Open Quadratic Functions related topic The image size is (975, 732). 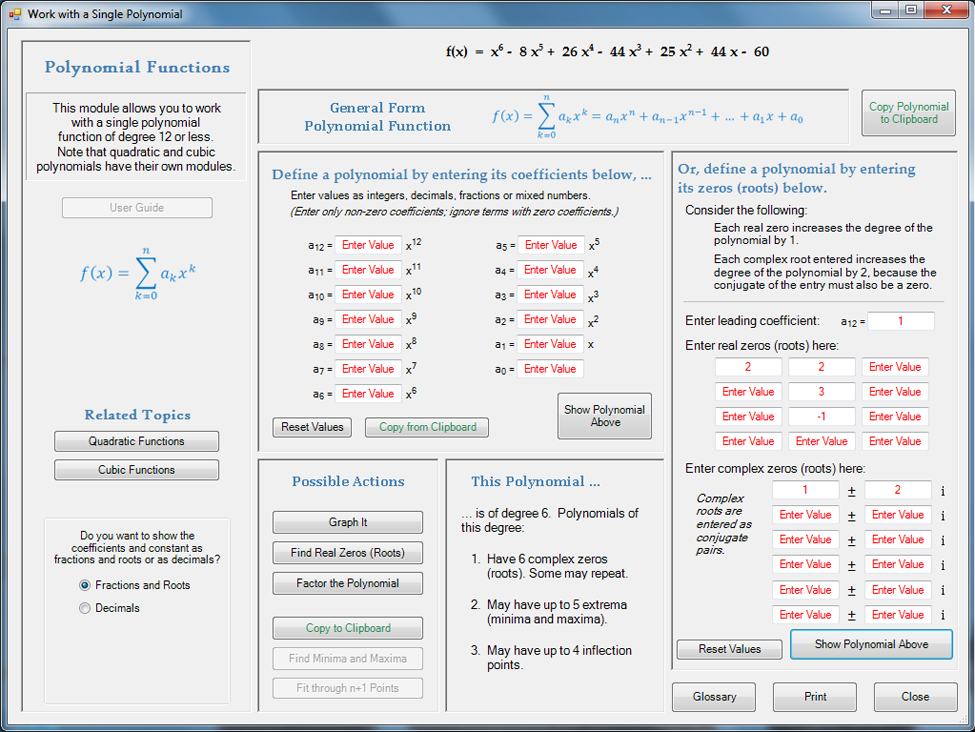click(136, 441)
